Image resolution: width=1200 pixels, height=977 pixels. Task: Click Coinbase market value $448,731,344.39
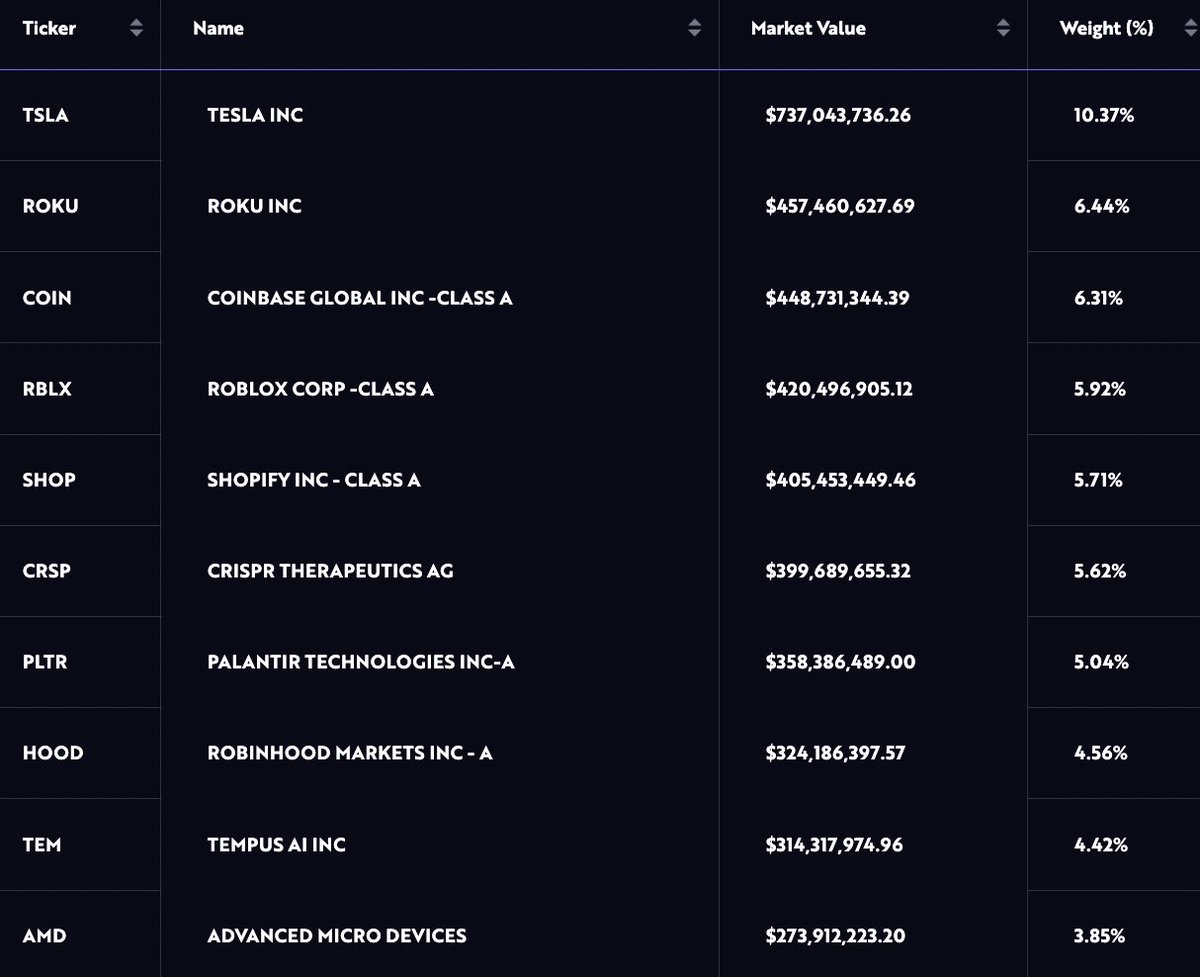[837, 298]
